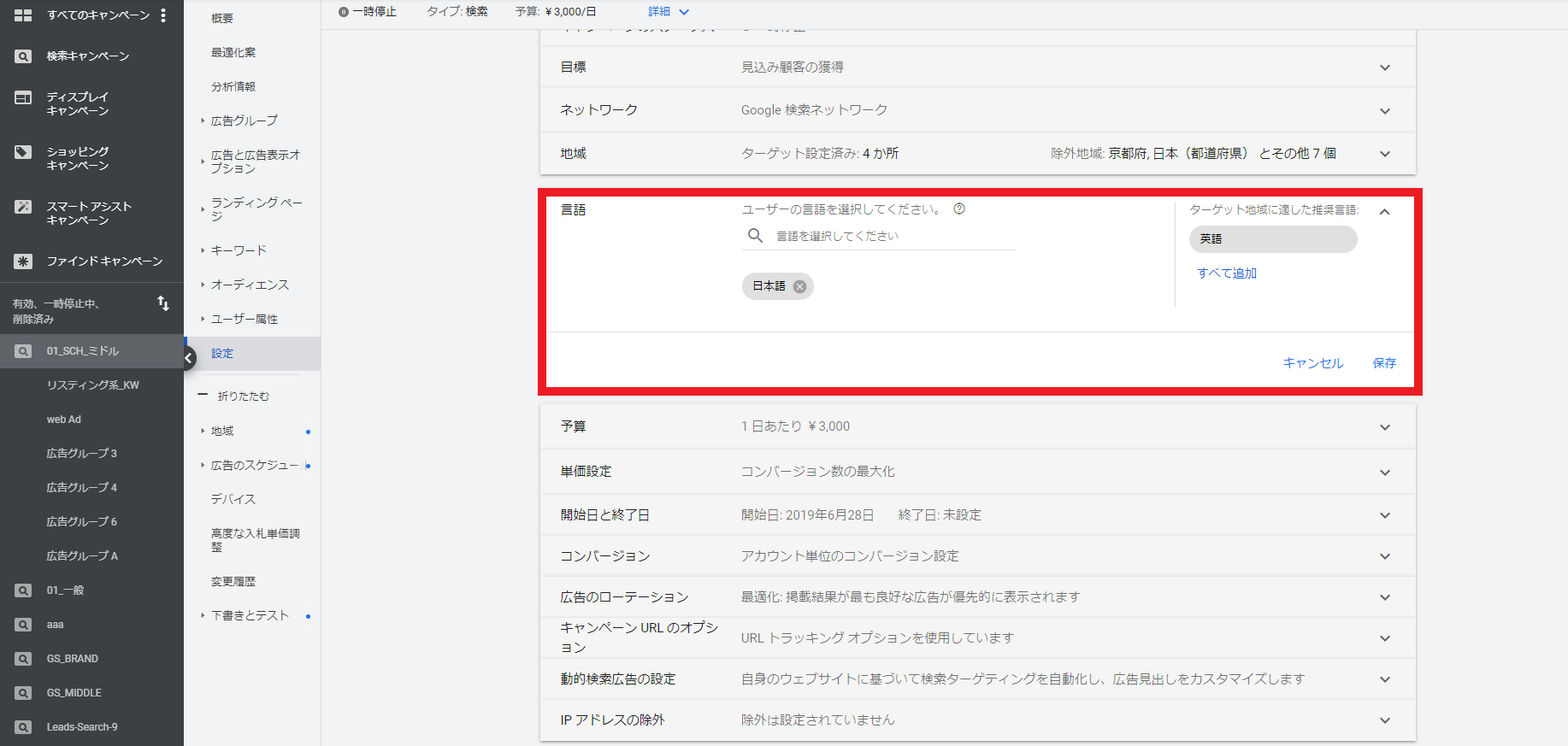Screen dimensions: 1568x746
Task: Open 変更履歴 in the page menu
Action: pos(233,581)
